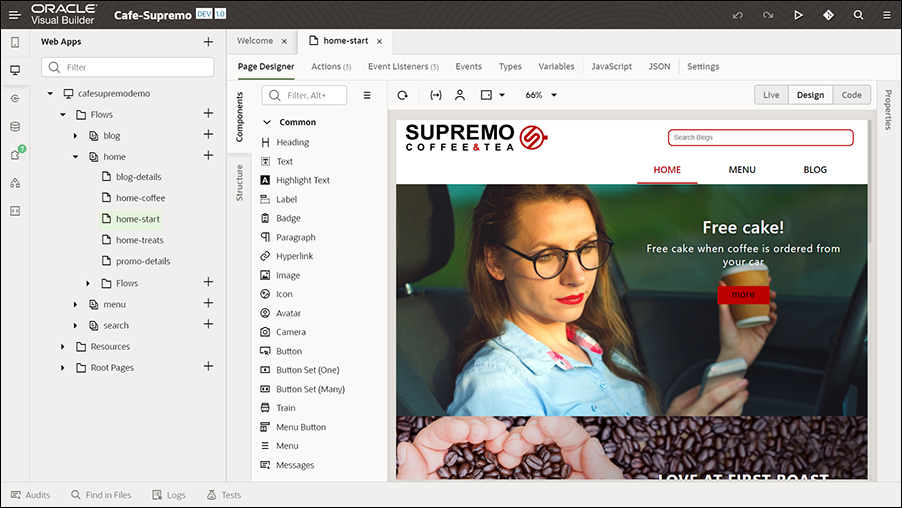Add a new web app with plus icon

tap(208, 41)
